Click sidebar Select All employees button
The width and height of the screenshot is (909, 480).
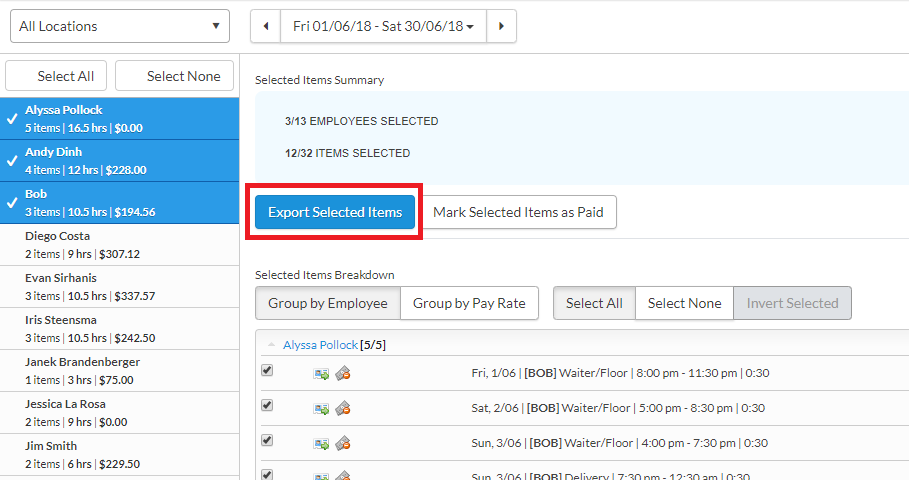coord(56,76)
